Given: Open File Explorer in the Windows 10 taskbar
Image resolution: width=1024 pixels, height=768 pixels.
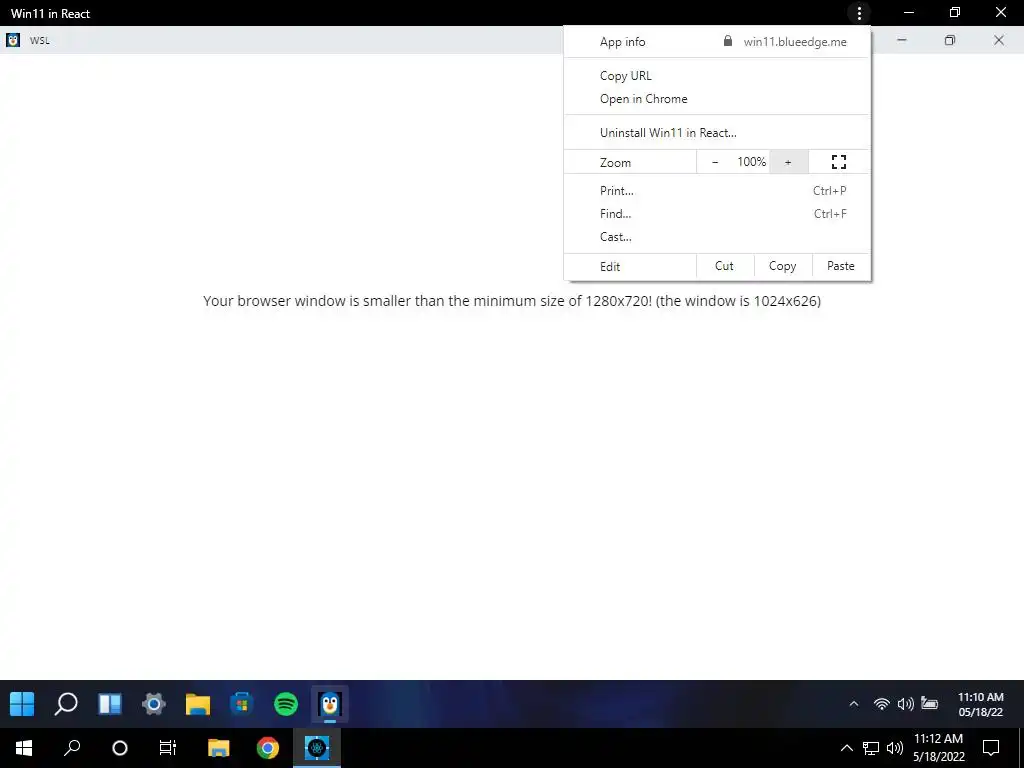Looking at the screenshot, I should tap(219, 748).
